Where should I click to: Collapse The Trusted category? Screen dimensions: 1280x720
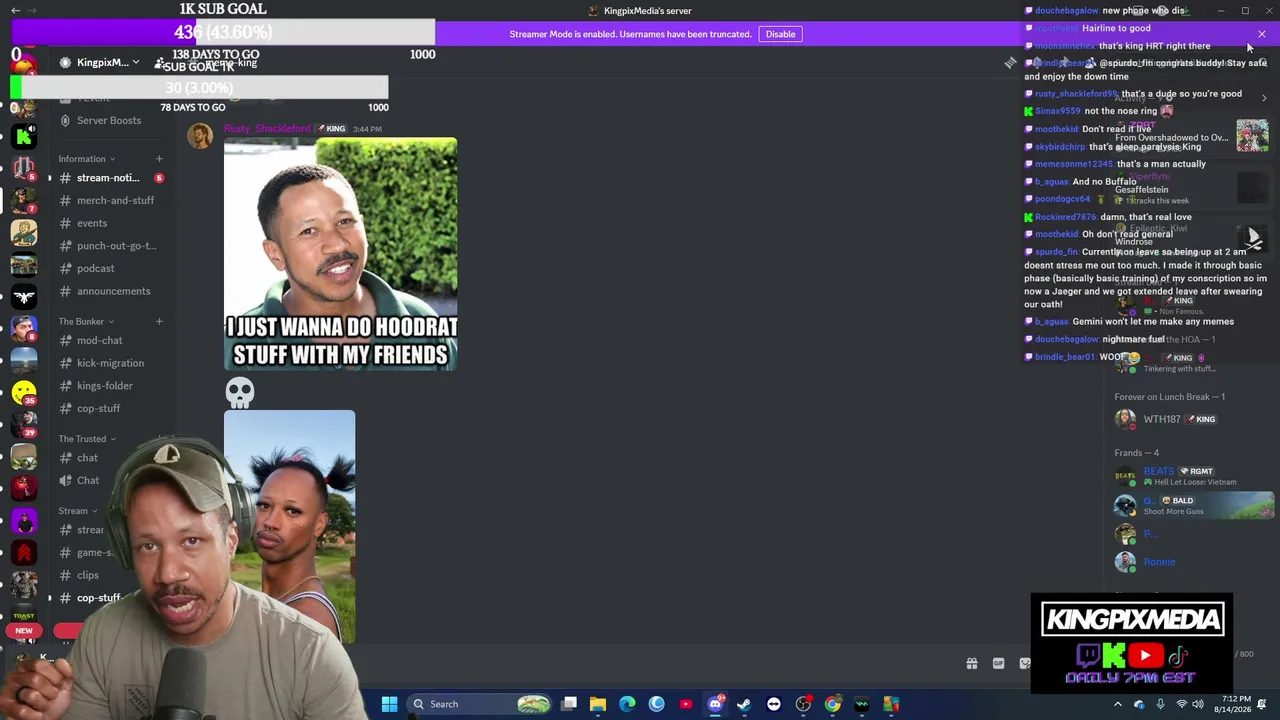(87, 438)
